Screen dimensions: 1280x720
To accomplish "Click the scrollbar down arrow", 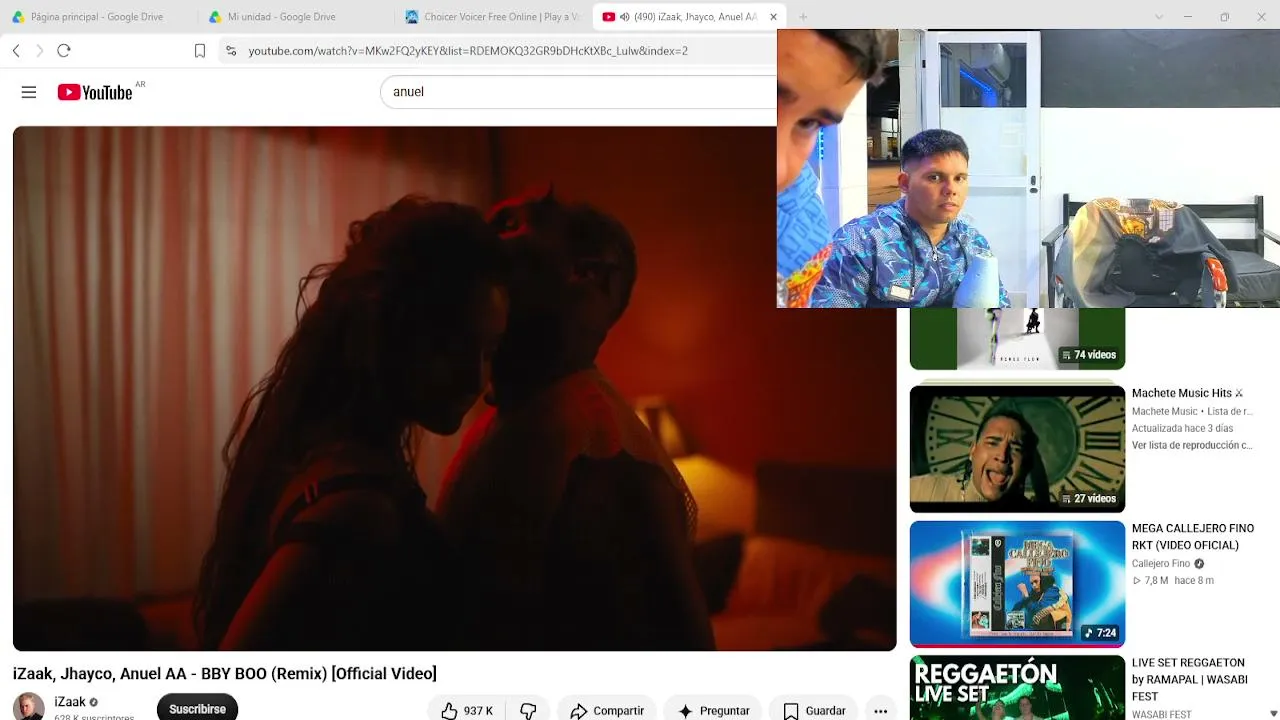I will [x=1273, y=712].
